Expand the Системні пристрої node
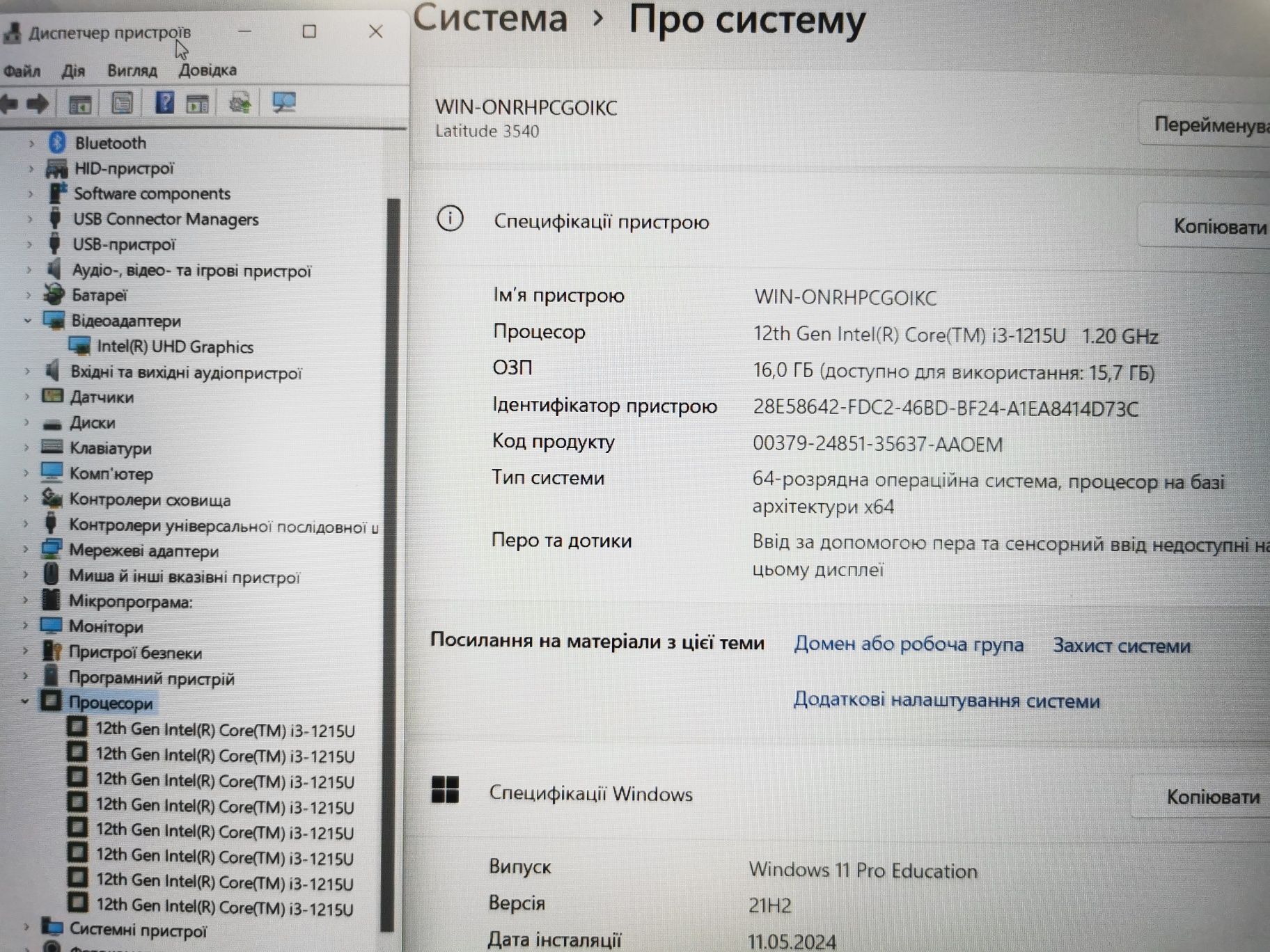 click(26, 928)
